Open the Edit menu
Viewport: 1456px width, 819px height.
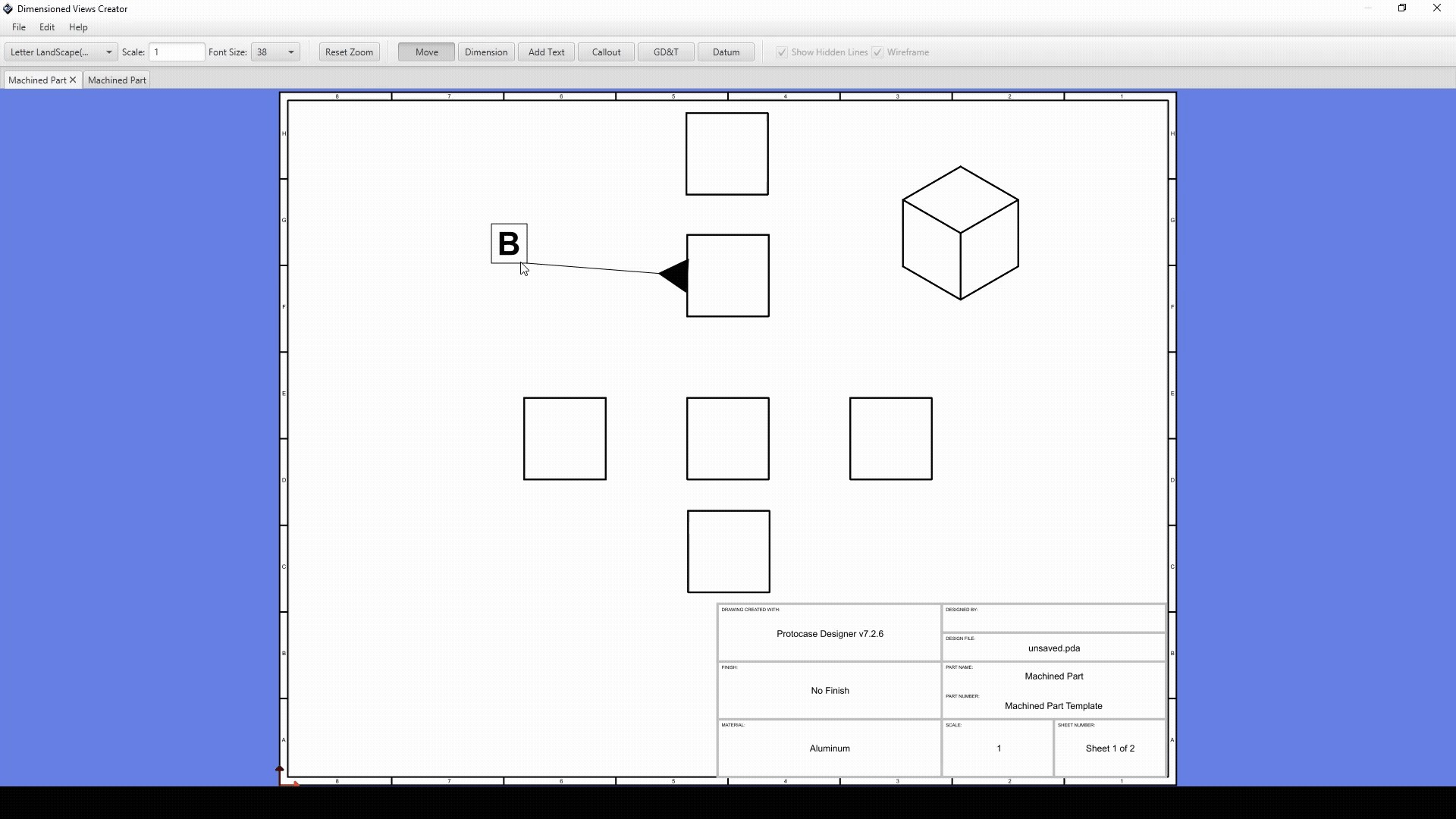tap(47, 27)
